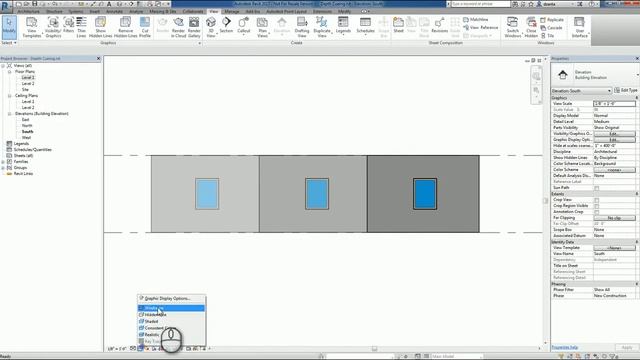Click Replicate window
The height and width of the screenshot is (360, 640).
552,20
